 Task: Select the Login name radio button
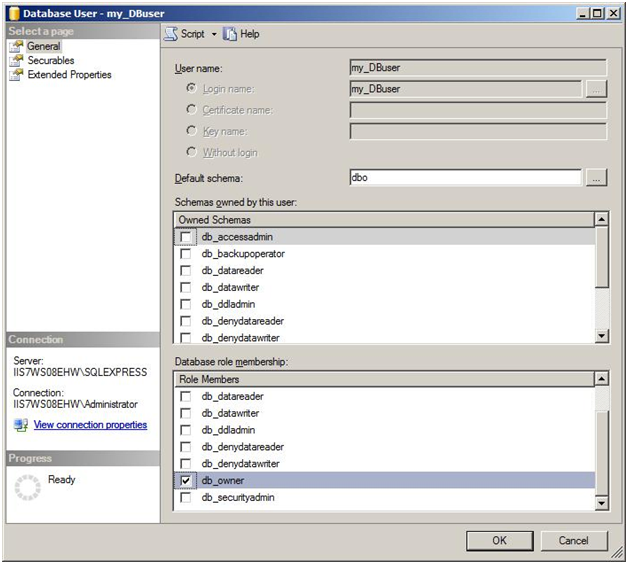[x=191, y=88]
